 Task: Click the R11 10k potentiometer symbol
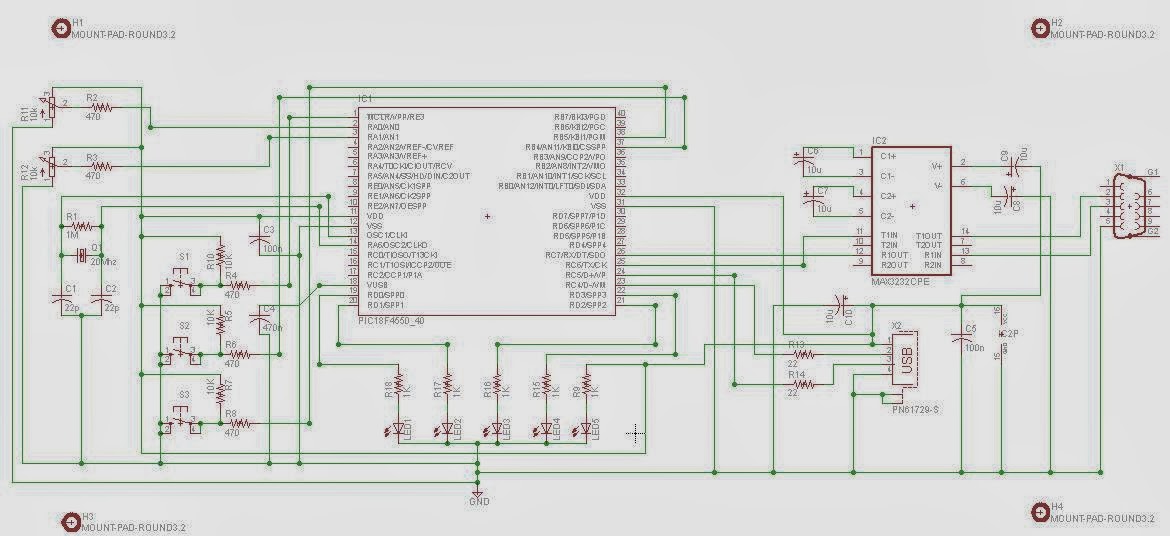coord(49,109)
